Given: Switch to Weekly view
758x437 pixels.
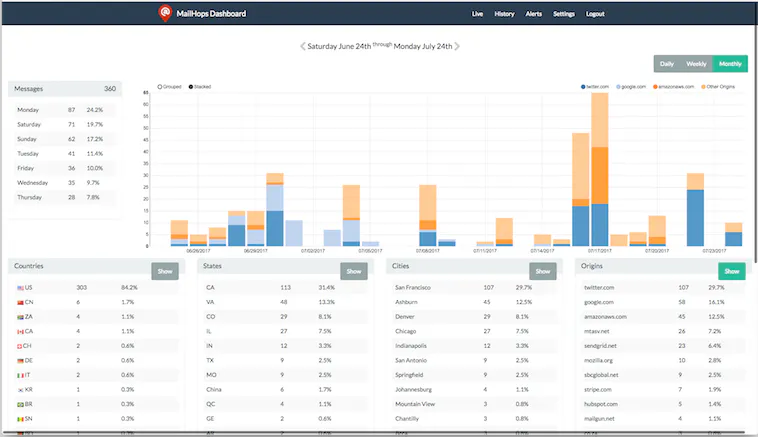Looking at the screenshot, I should (696, 64).
